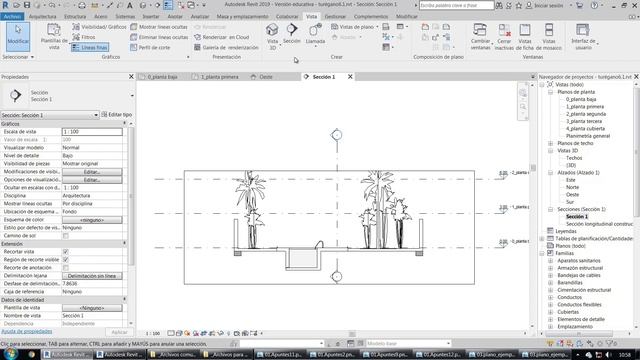
Task: Click Eliminar líneas ocultas
Action: [159, 37]
